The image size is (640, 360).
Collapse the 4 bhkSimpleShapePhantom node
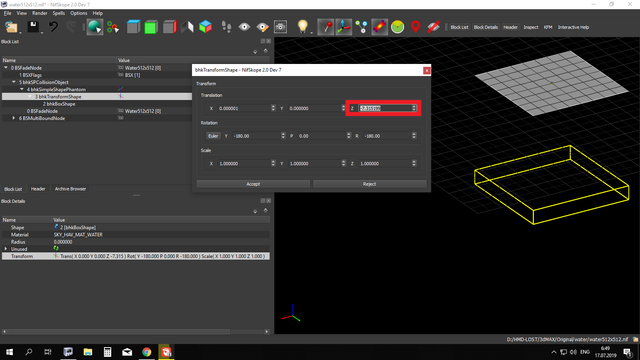click(22, 89)
